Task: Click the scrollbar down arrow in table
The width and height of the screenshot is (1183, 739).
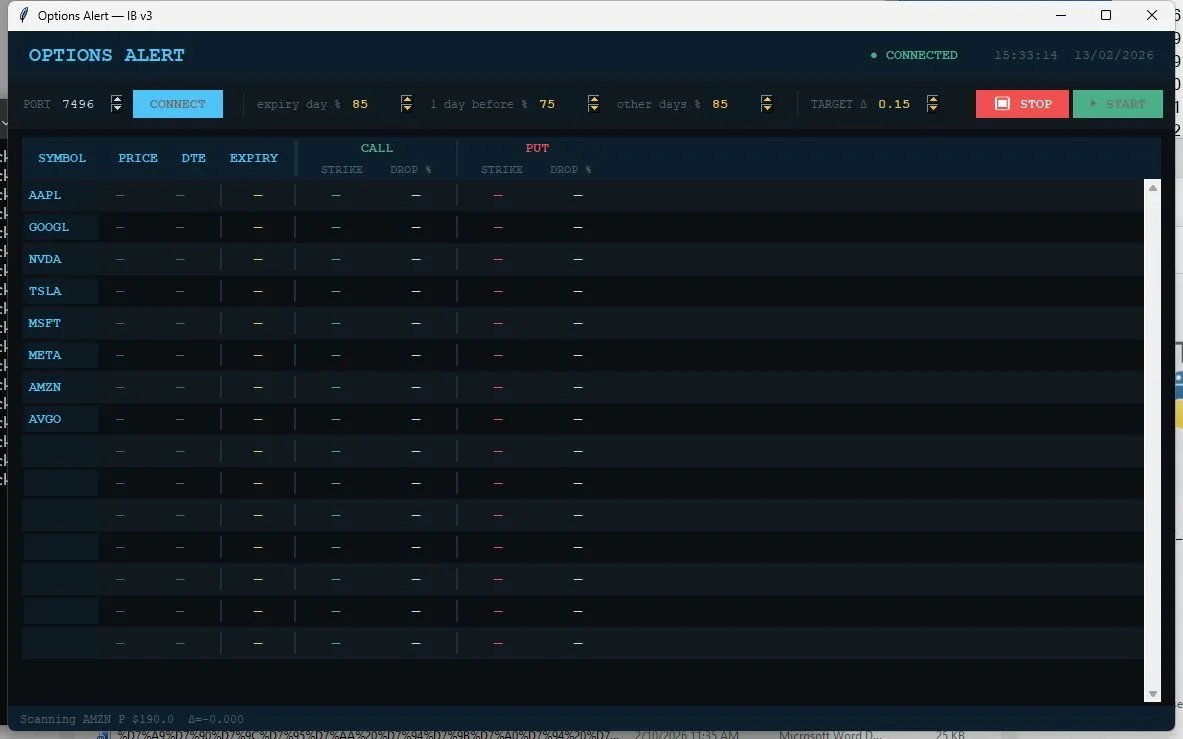Action: 1152,694
